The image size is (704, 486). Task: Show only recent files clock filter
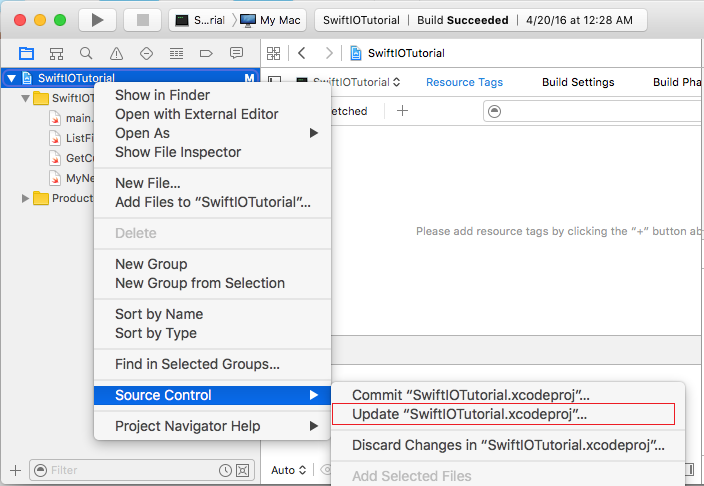pyautogui.click(x=225, y=470)
